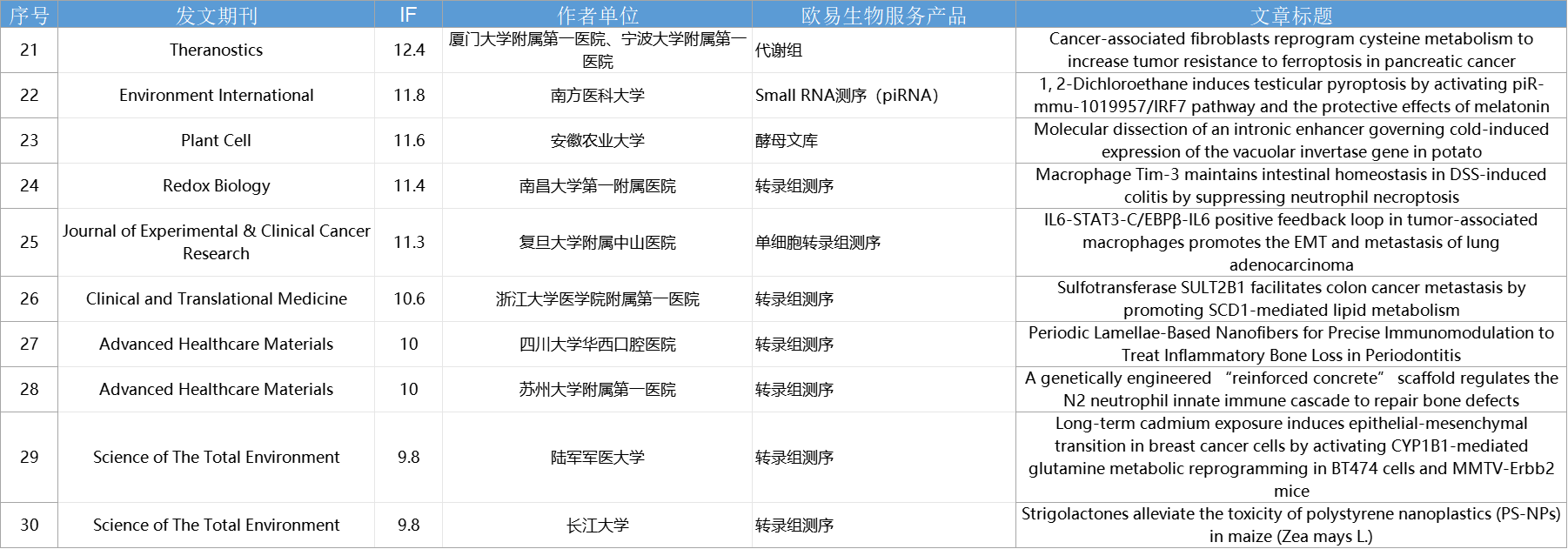Select the 浙江大学医学院附属第一医院 cell
This screenshot has height=549, width=1568.
[597, 298]
